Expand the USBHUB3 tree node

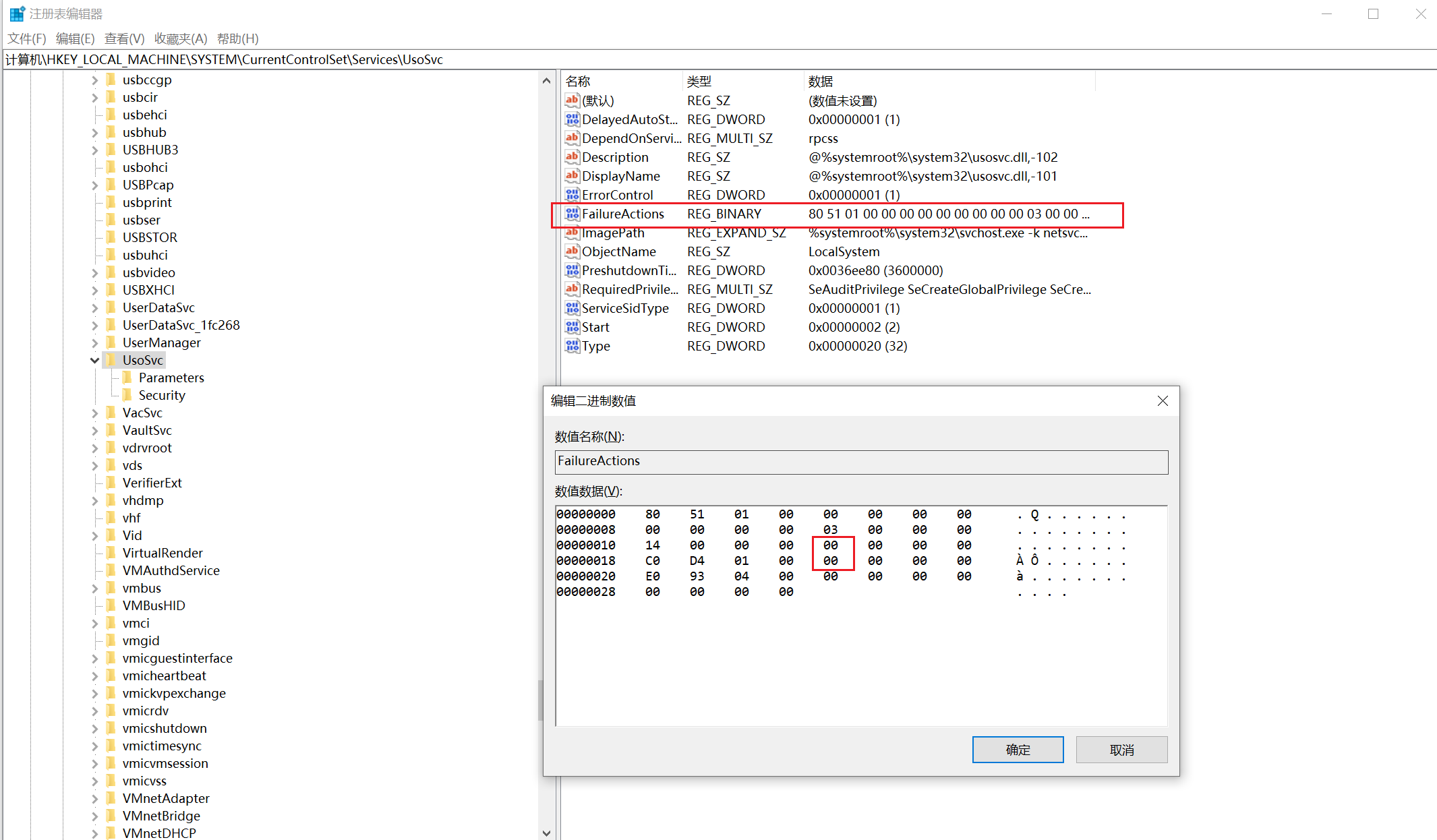95,150
